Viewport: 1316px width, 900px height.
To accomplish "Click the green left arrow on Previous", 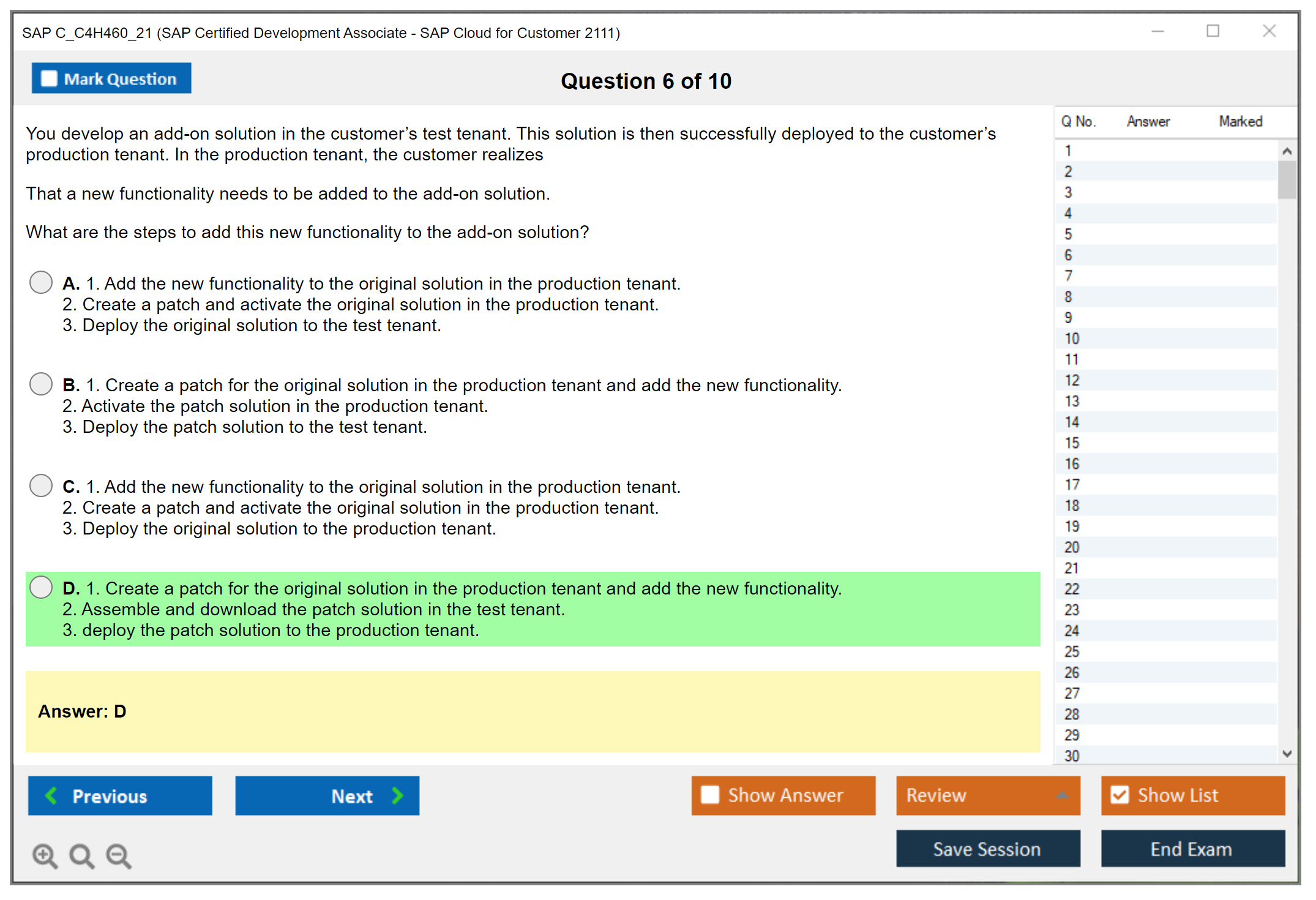I will 51,795.
